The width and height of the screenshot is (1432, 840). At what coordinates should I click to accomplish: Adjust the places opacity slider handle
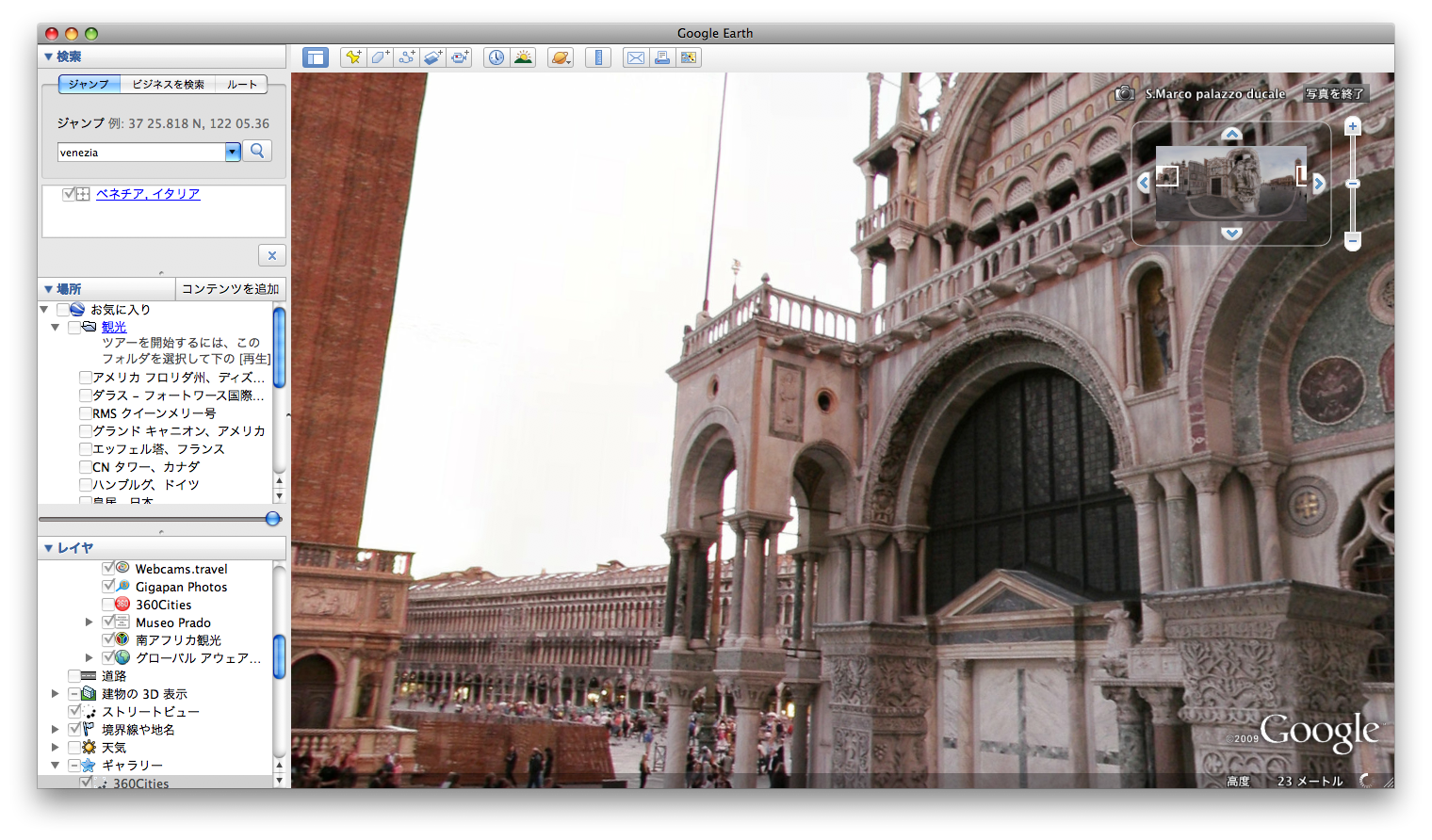click(273, 519)
